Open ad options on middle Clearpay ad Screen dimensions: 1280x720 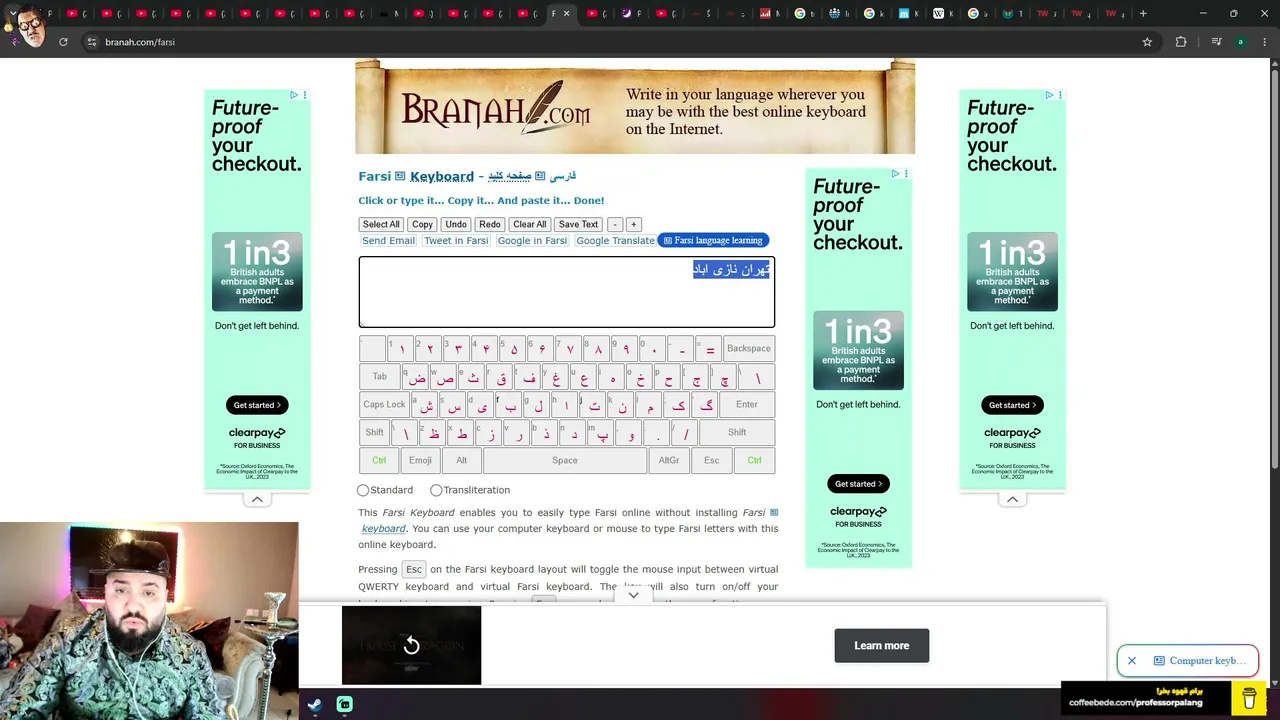coord(906,174)
